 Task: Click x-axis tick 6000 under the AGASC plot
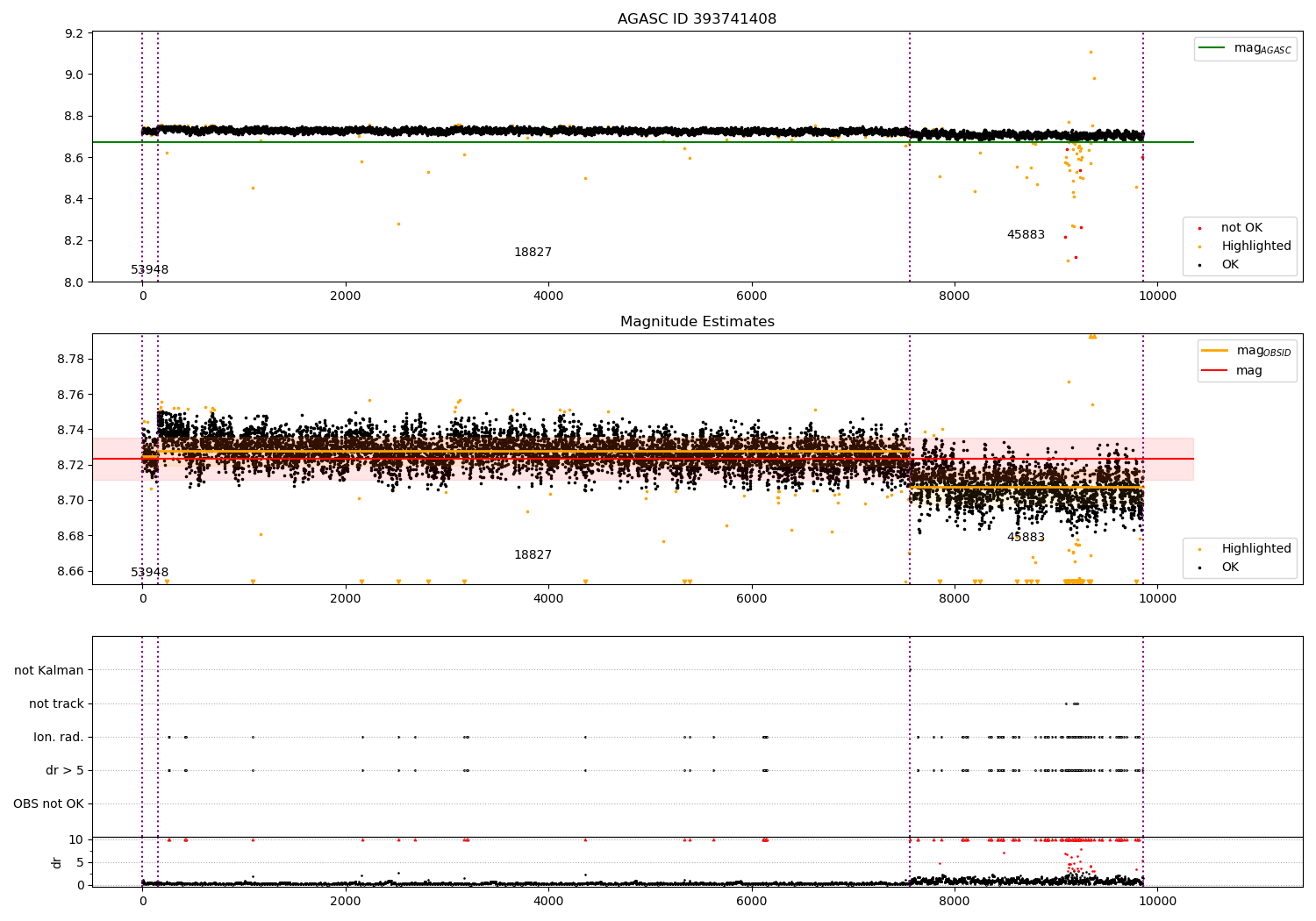pos(752,296)
